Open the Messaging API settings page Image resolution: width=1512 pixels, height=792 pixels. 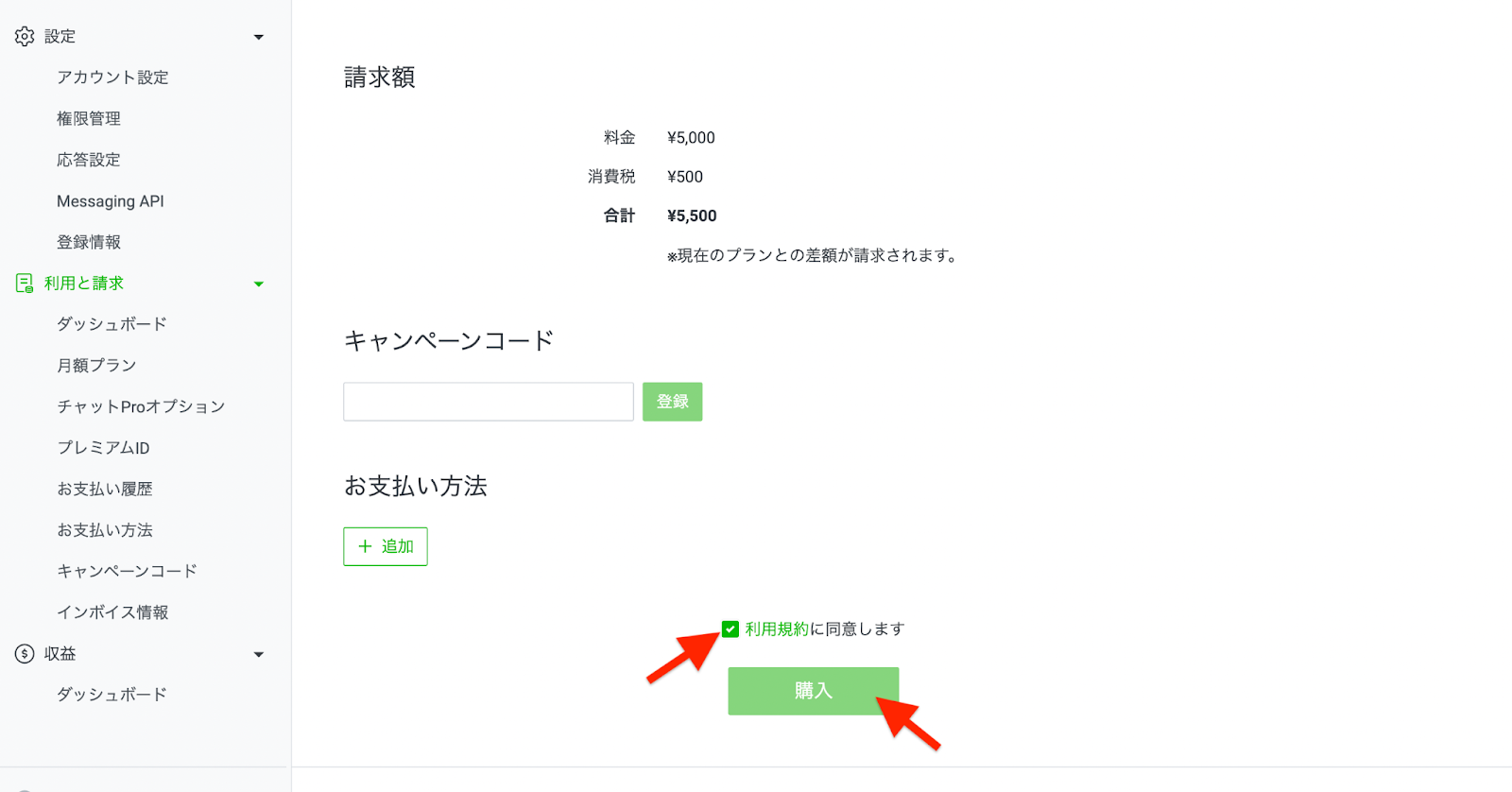coord(111,201)
